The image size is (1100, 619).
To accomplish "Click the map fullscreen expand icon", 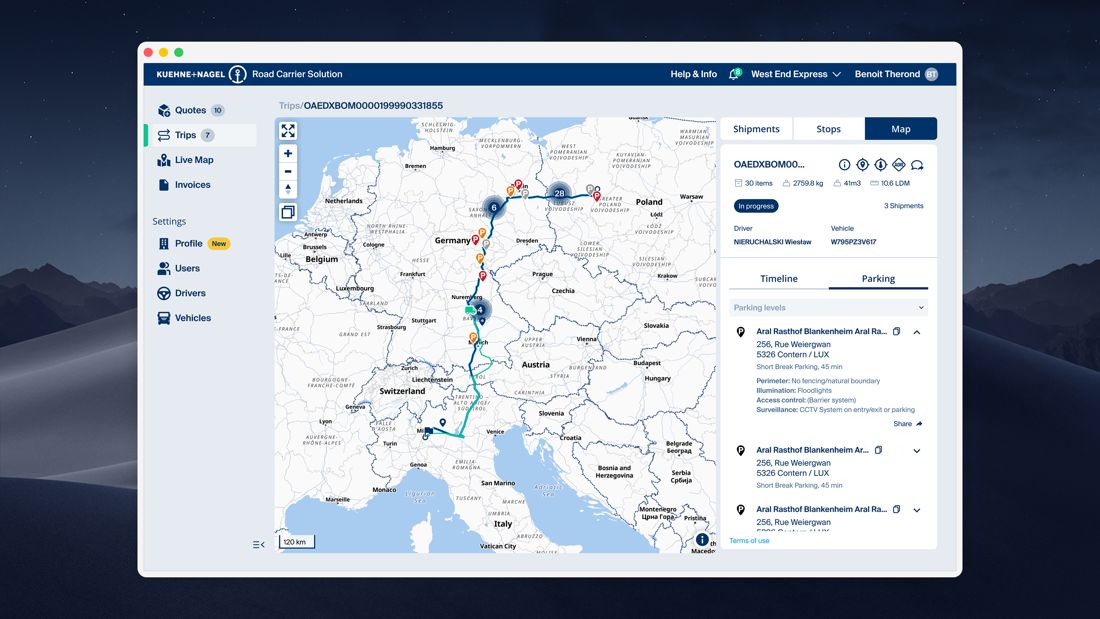I will pyautogui.click(x=288, y=131).
